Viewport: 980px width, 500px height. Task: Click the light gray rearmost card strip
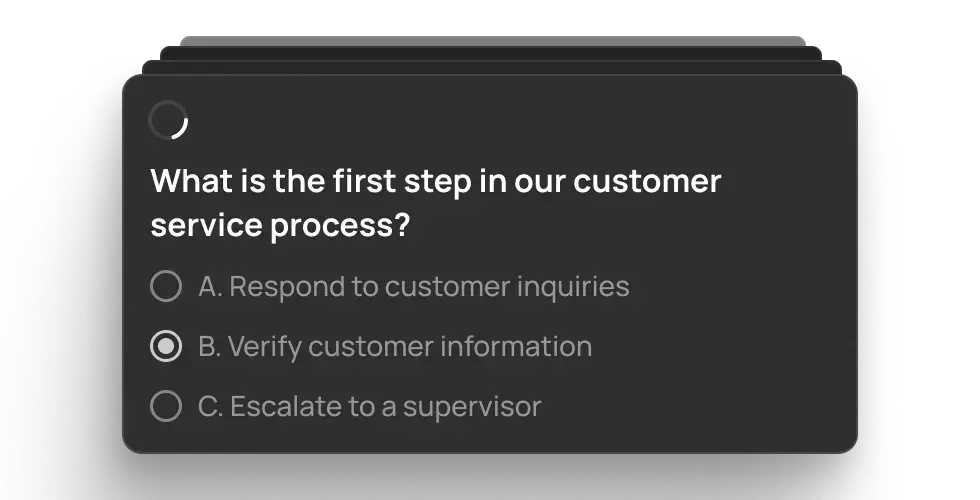point(492,41)
